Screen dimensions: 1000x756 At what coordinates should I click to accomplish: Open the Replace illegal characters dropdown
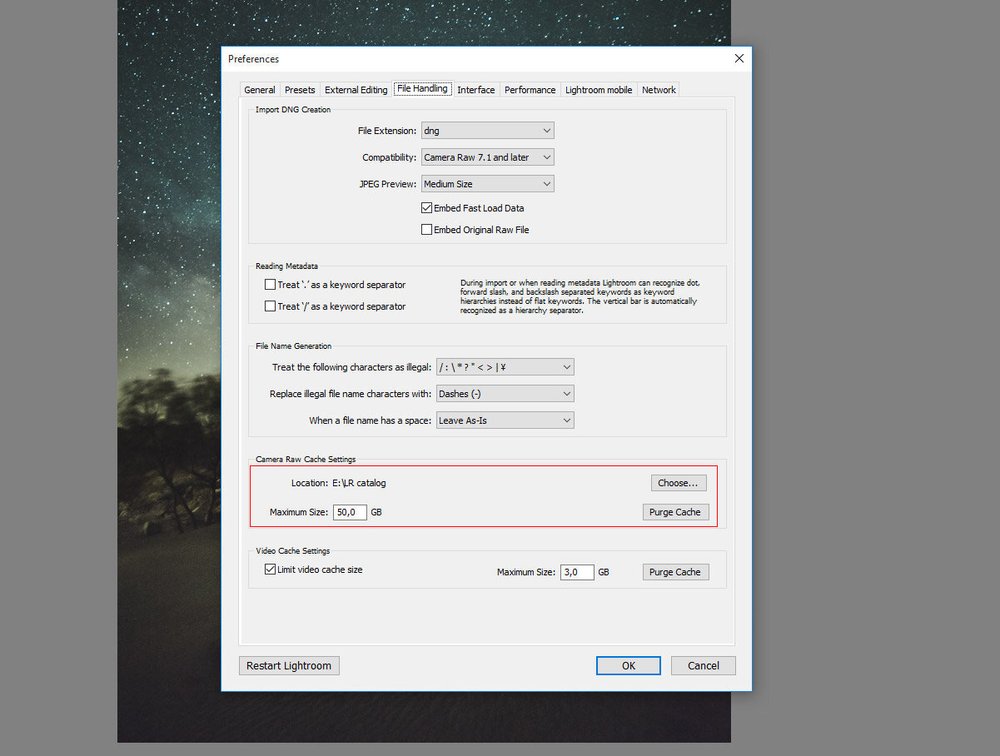pyautogui.click(x=504, y=393)
